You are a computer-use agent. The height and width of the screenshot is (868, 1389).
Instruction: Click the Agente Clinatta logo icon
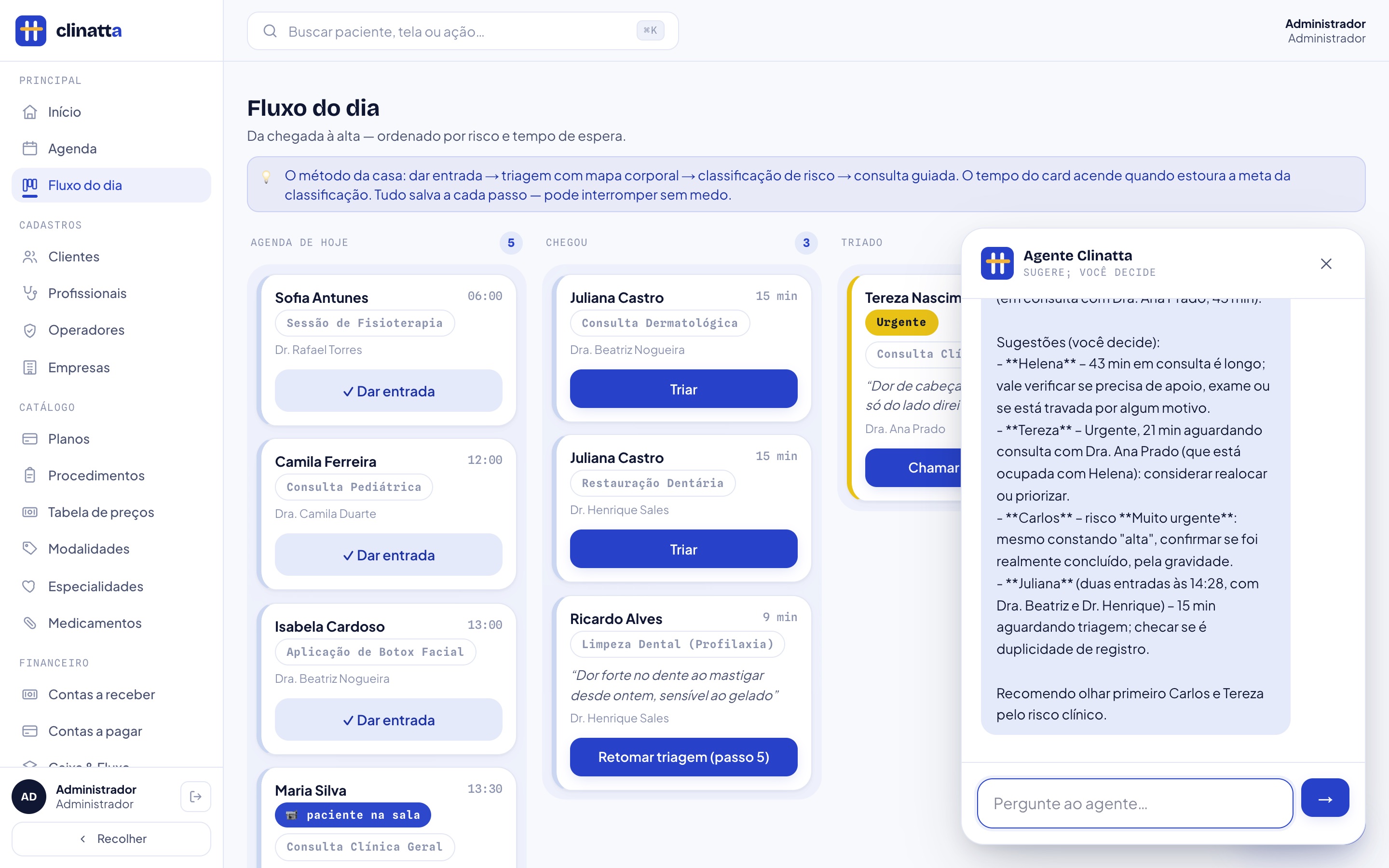click(997, 263)
